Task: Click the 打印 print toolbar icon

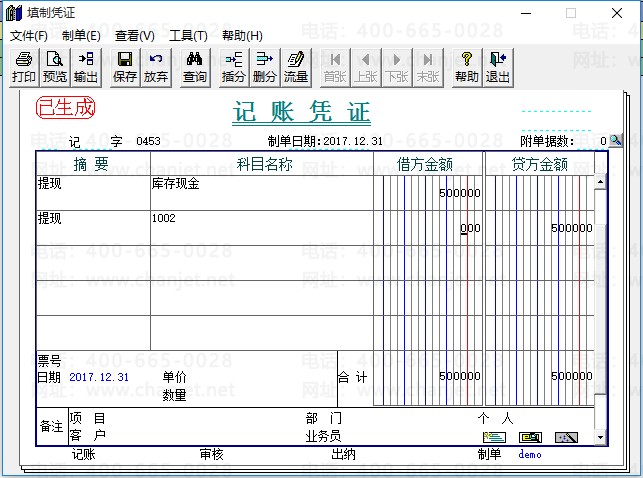Action: point(24,68)
